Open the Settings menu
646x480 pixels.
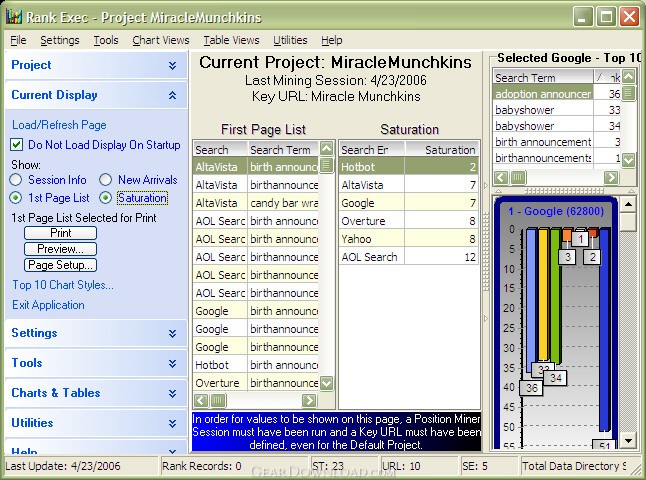(x=60, y=40)
